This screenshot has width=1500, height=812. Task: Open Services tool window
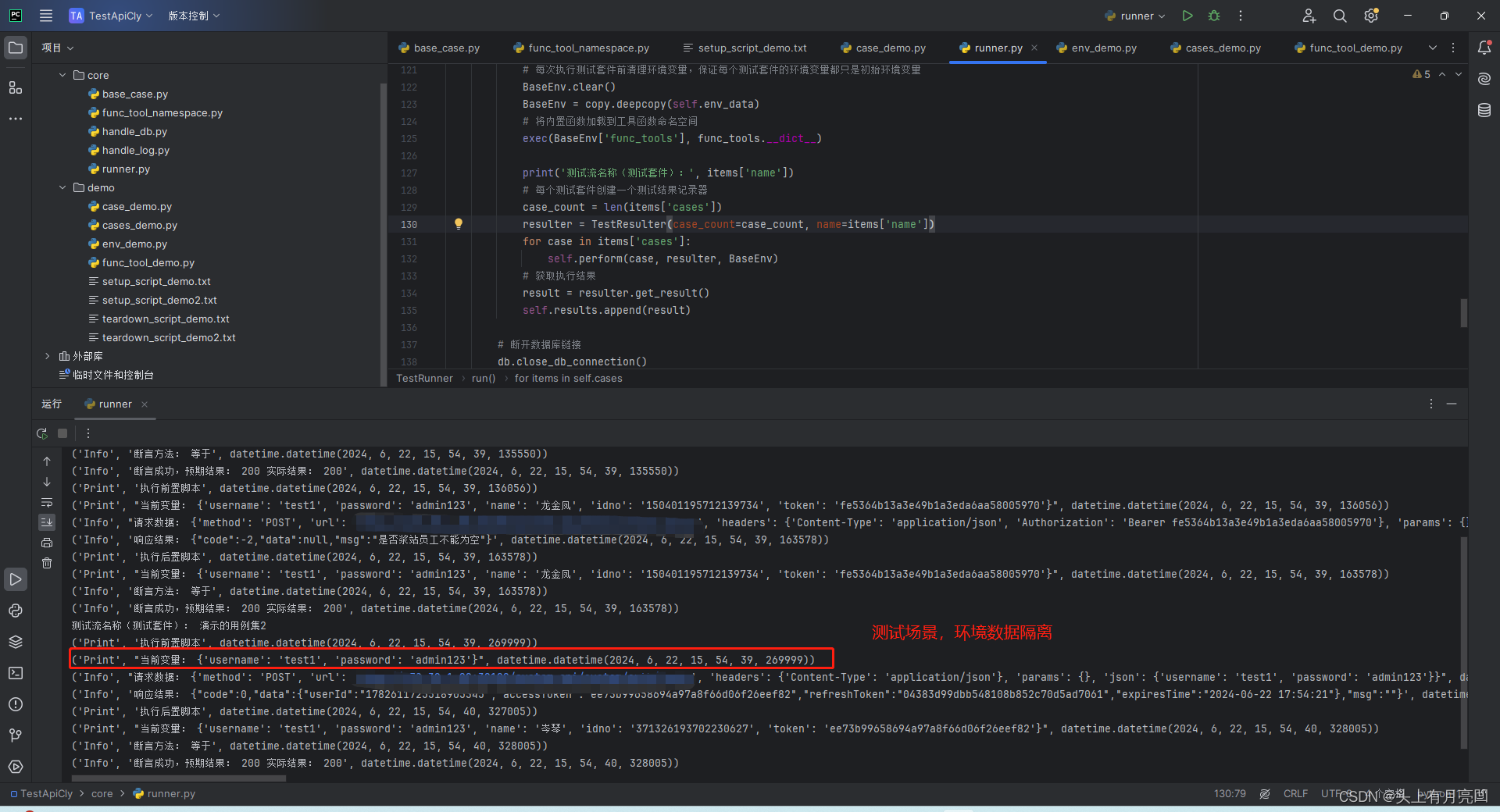pyautogui.click(x=16, y=767)
